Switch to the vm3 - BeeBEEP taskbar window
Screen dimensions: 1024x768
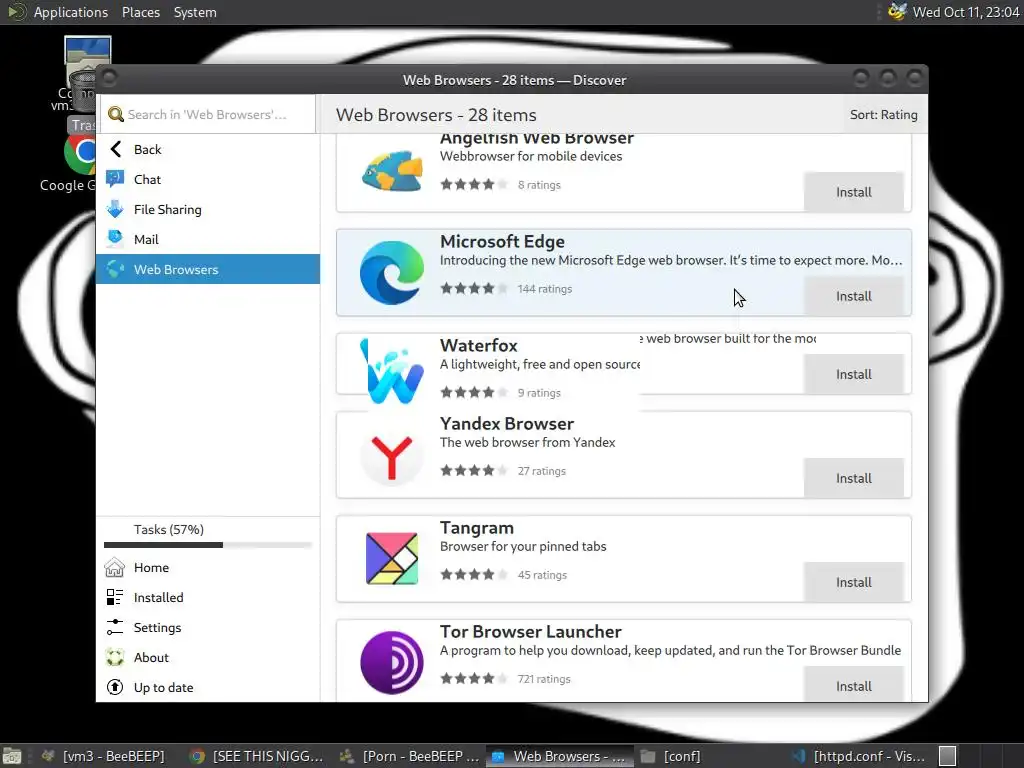[104, 756]
